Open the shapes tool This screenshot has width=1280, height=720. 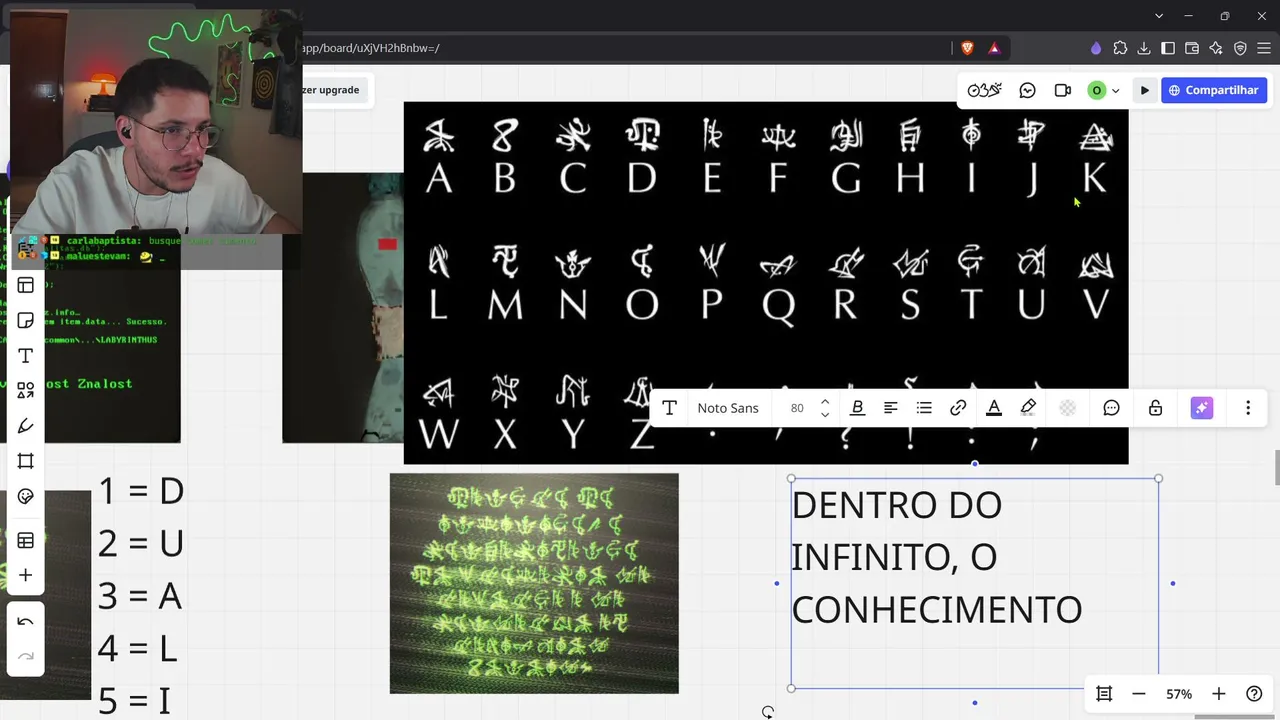(x=26, y=391)
